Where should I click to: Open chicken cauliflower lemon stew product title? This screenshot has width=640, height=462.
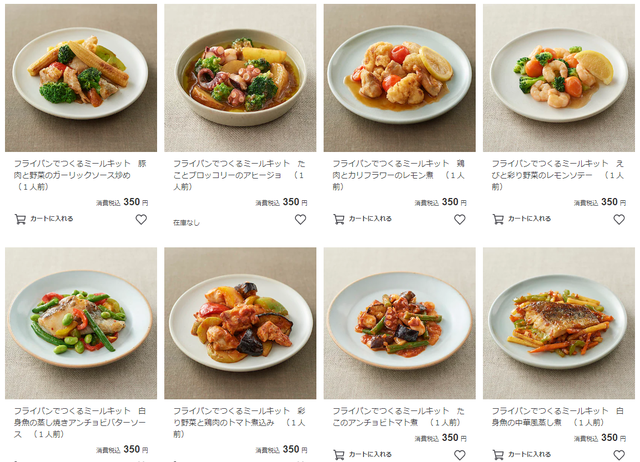point(399,175)
